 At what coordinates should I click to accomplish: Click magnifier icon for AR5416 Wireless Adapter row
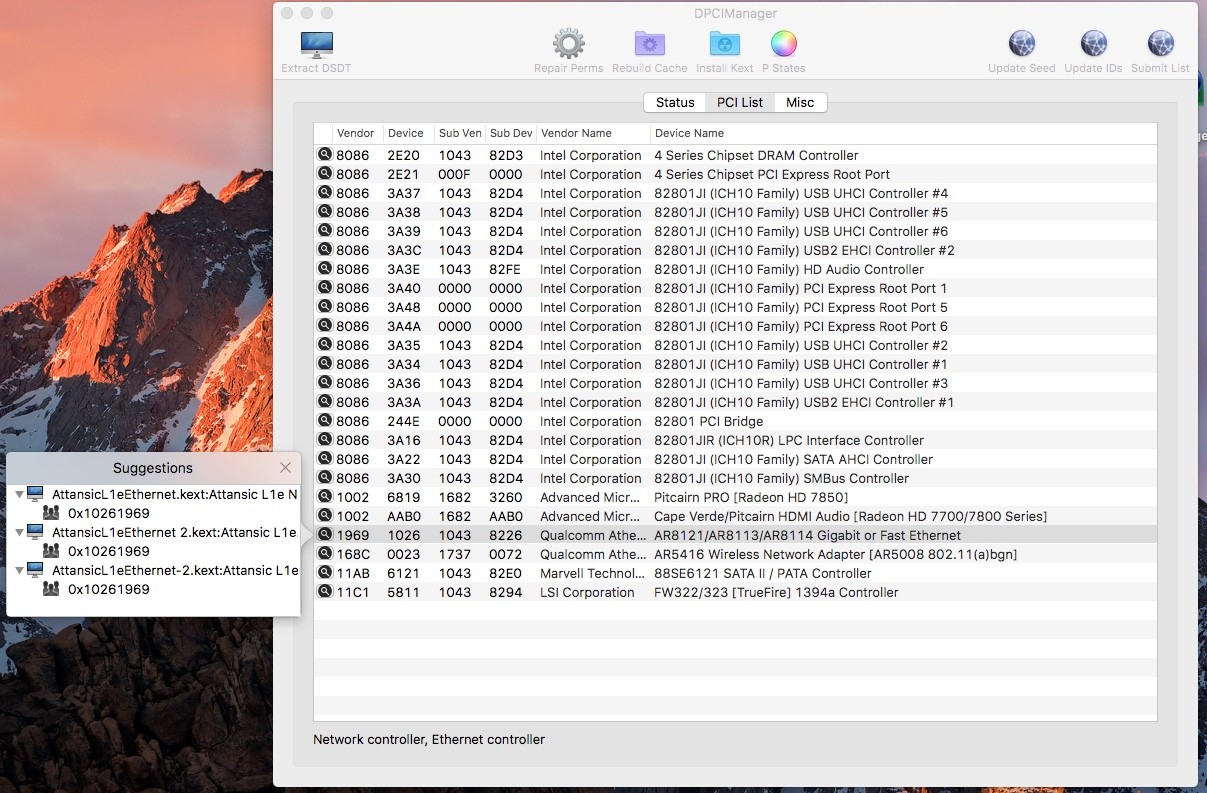tap(324, 554)
